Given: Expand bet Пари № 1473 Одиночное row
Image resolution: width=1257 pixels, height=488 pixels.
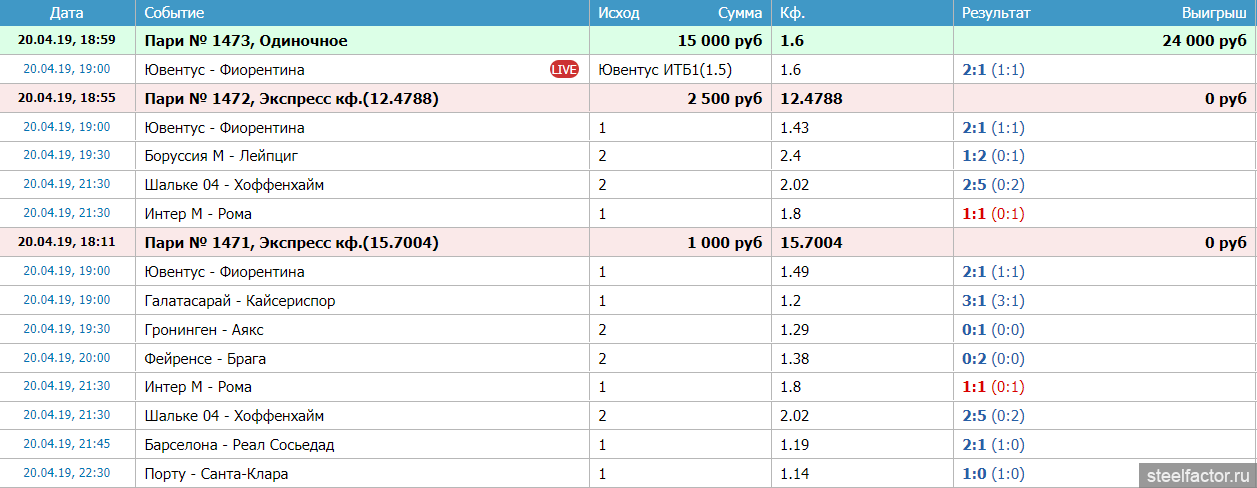Looking at the screenshot, I should (x=246, y=41).
